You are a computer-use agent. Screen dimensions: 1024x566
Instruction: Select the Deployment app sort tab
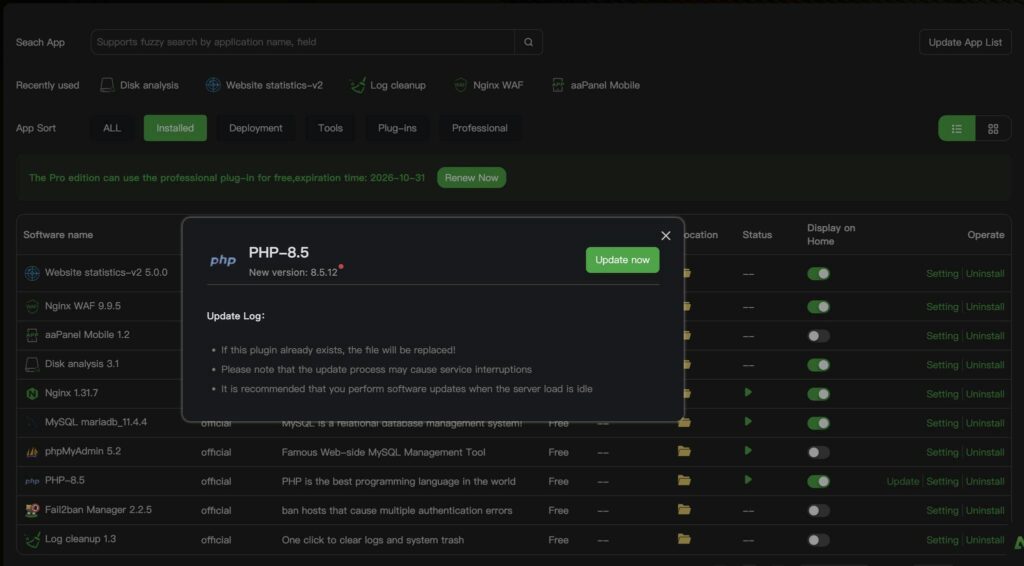coord(255,128)
